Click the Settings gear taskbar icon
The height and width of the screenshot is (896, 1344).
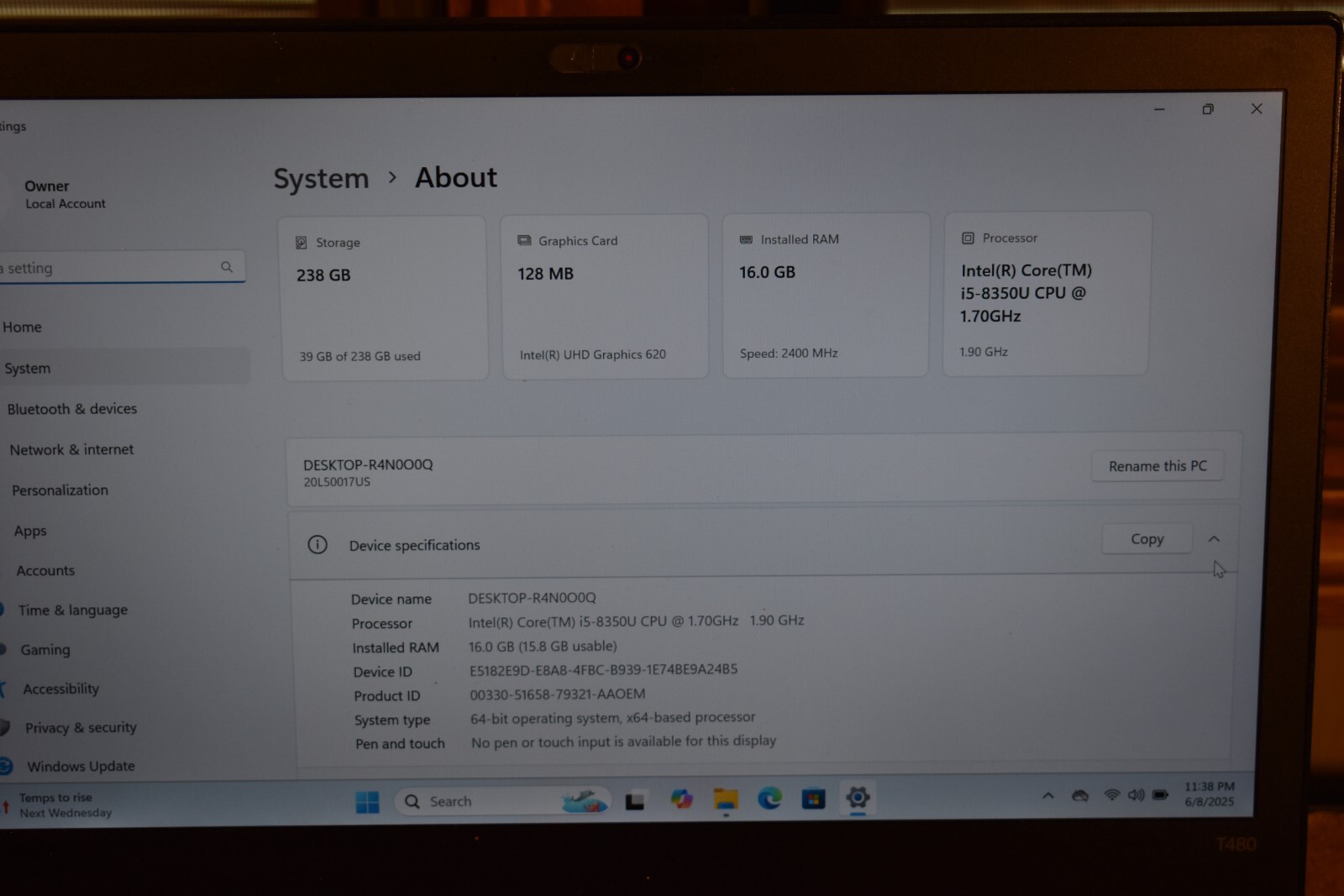[x=858, y=797]
